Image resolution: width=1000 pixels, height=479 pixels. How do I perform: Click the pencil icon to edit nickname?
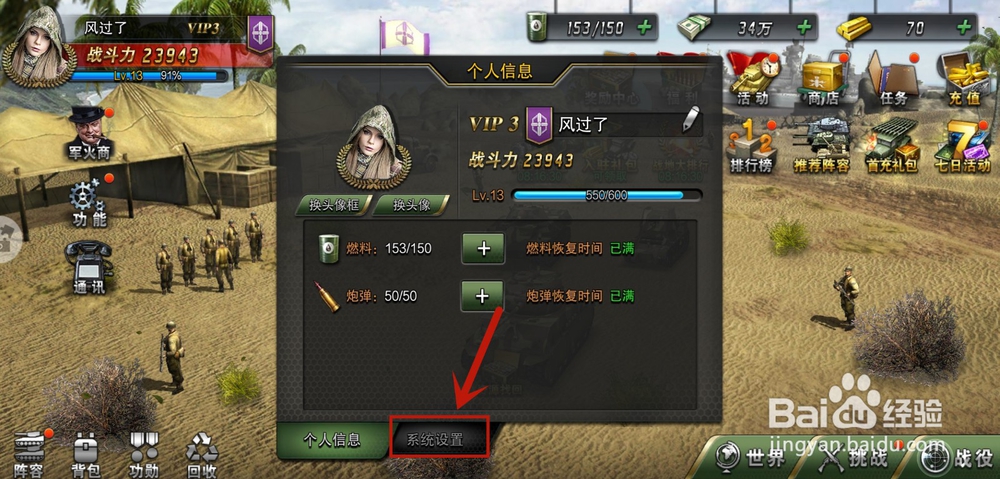691,119
